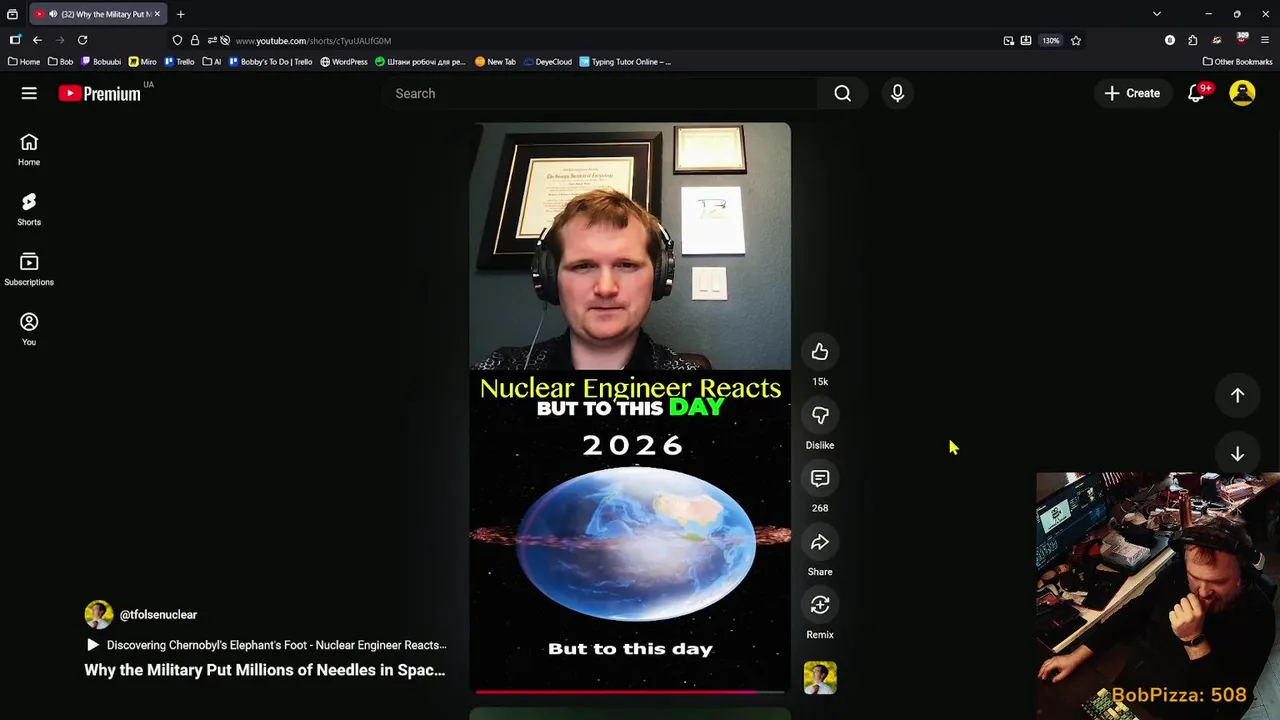Open the sound source thumbnail

pyautogui.click(x=820, y=678)
